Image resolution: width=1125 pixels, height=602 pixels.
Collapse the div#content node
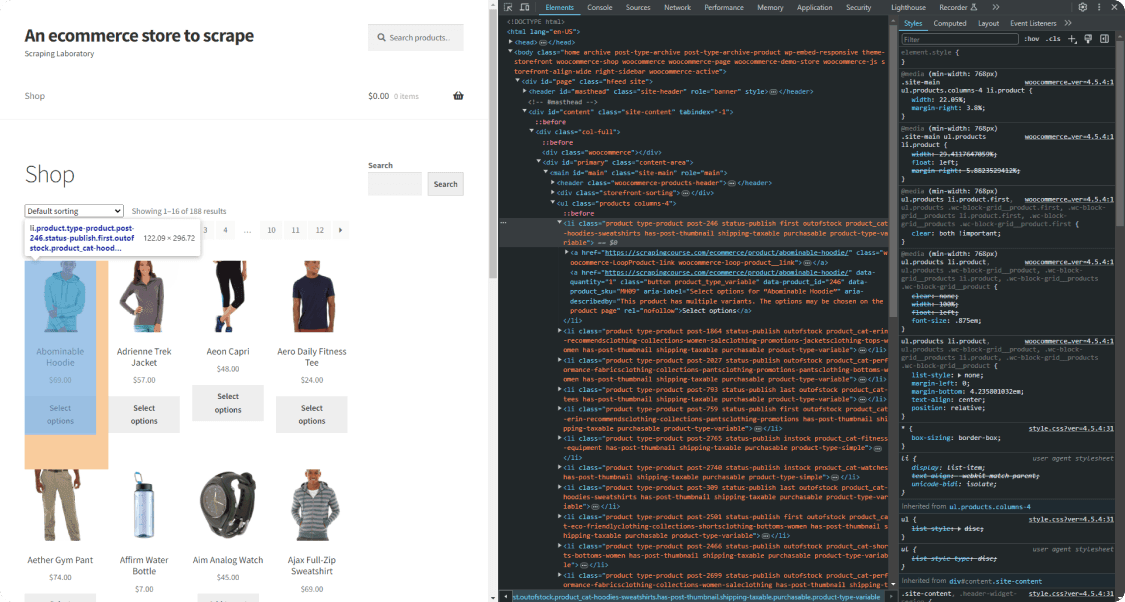tap(525, 112)
